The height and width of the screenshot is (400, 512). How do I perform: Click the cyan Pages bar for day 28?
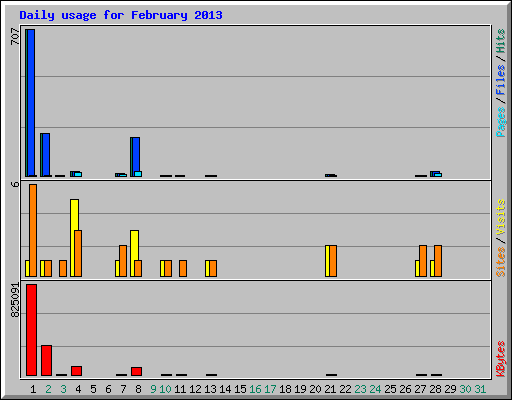point(438,175)
